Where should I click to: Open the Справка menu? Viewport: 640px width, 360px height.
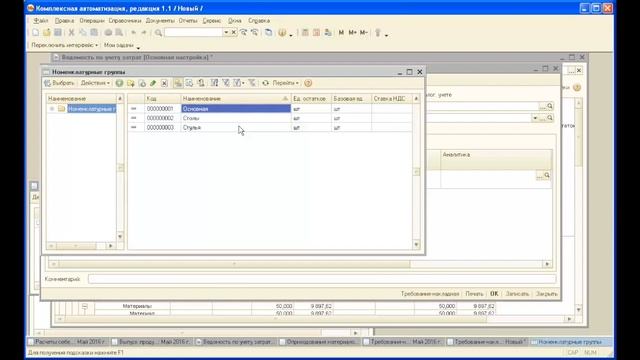[259, 20]
